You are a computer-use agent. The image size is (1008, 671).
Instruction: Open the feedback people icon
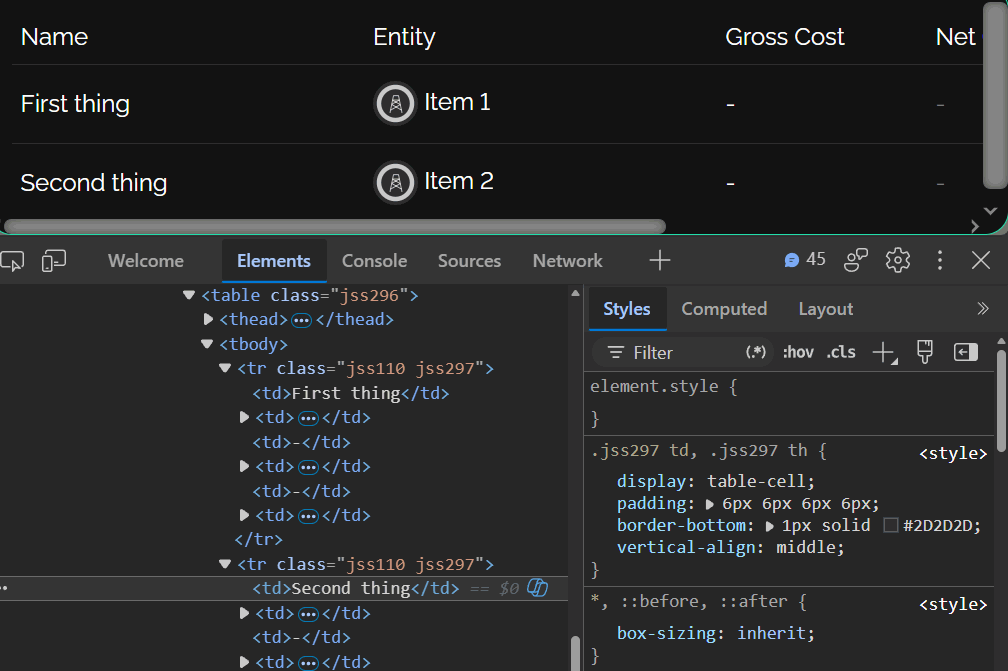pos(856,260)
